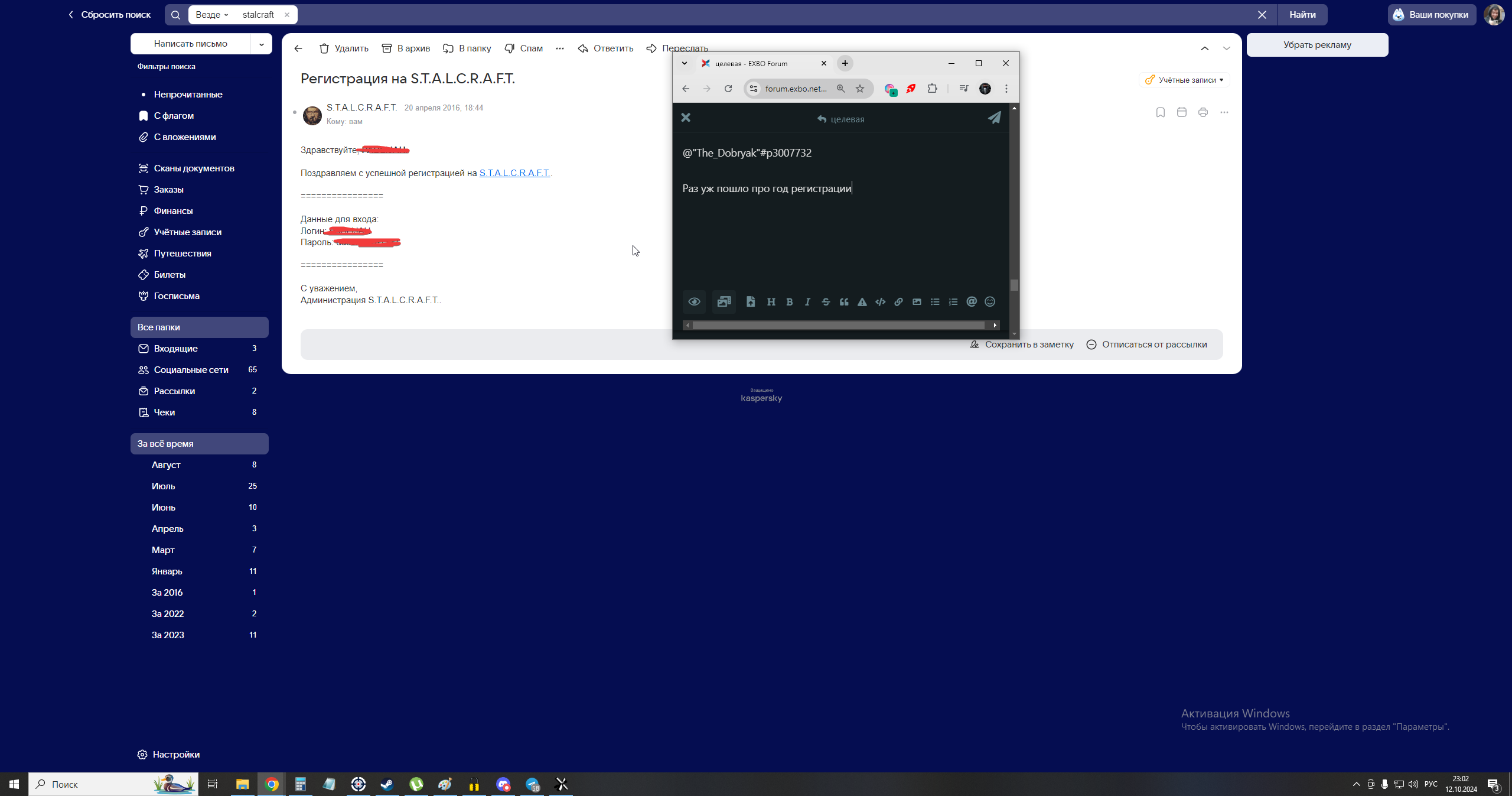Start search with the Найти button
The image size is (1512, 796).
coord(1302,15)
